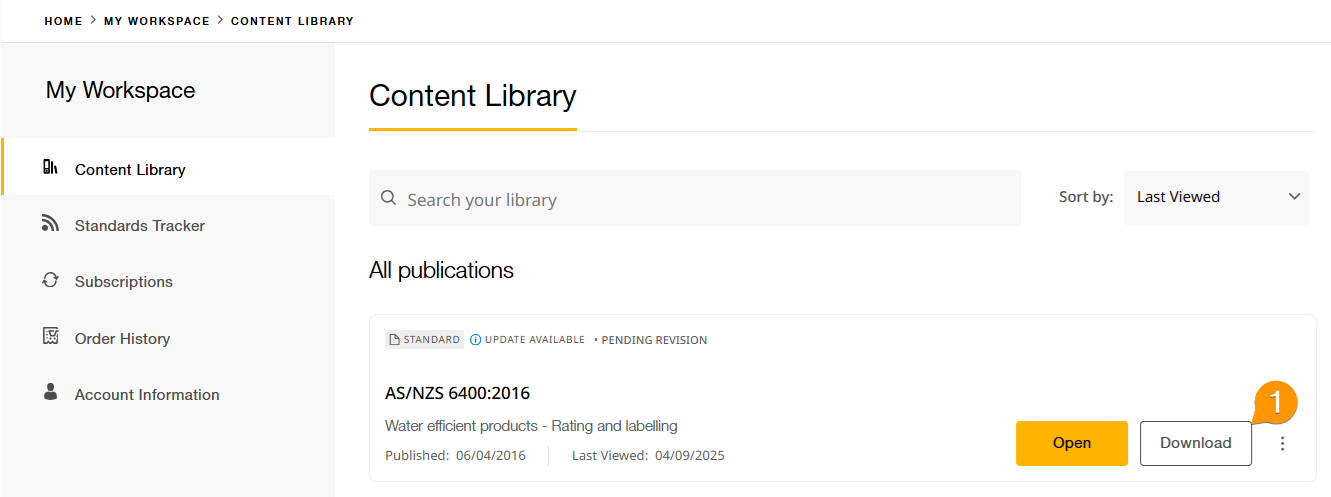Click the Update Available info icon
The height and width of the screenshot is (497, 1331).
click(x=476, y=340)
